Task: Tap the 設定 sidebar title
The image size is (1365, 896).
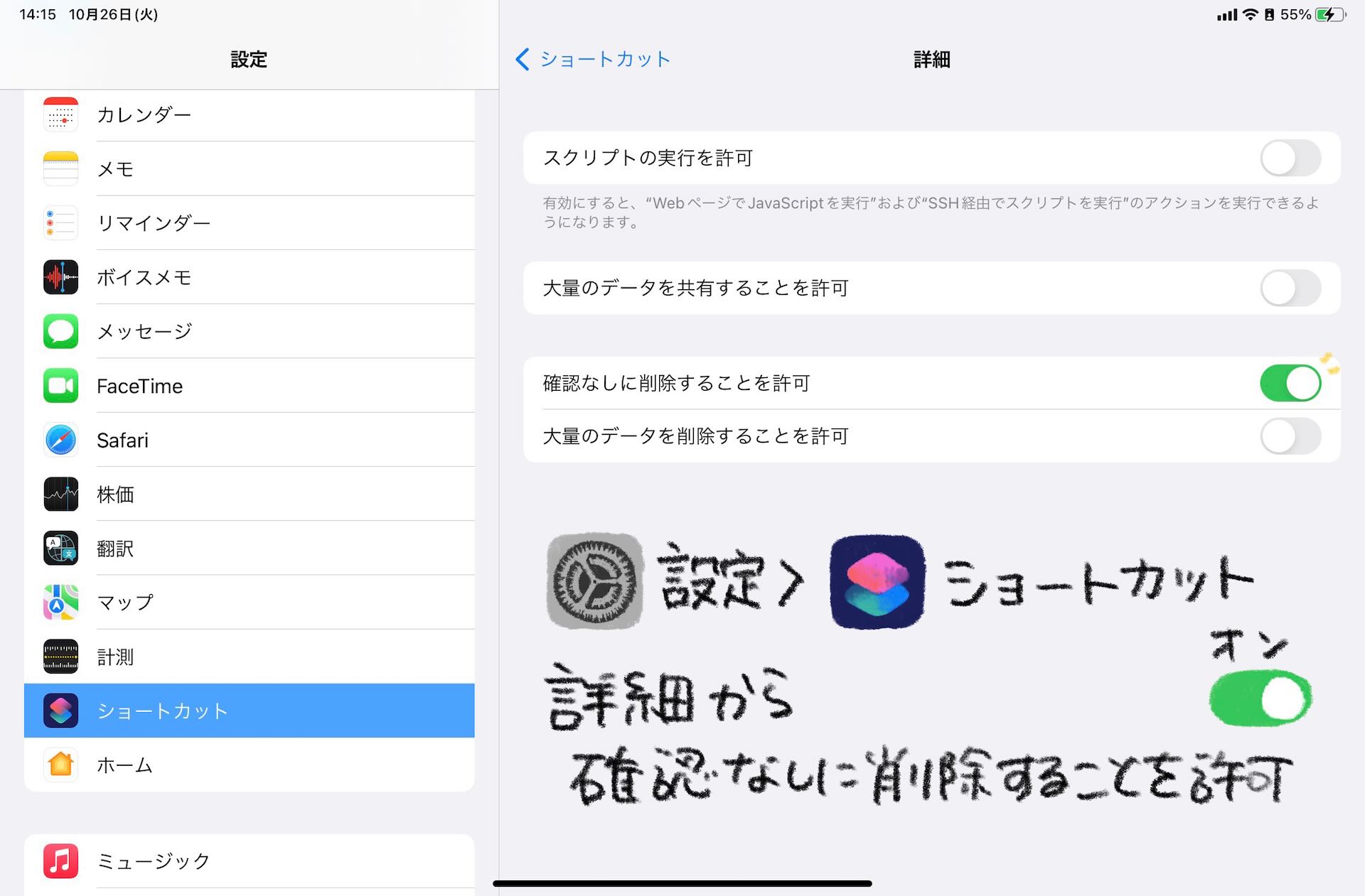Action: [249, 60]
